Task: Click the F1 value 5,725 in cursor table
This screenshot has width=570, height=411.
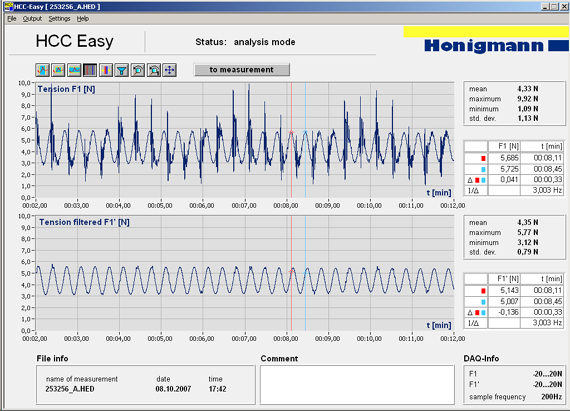Action: (509, 169)
